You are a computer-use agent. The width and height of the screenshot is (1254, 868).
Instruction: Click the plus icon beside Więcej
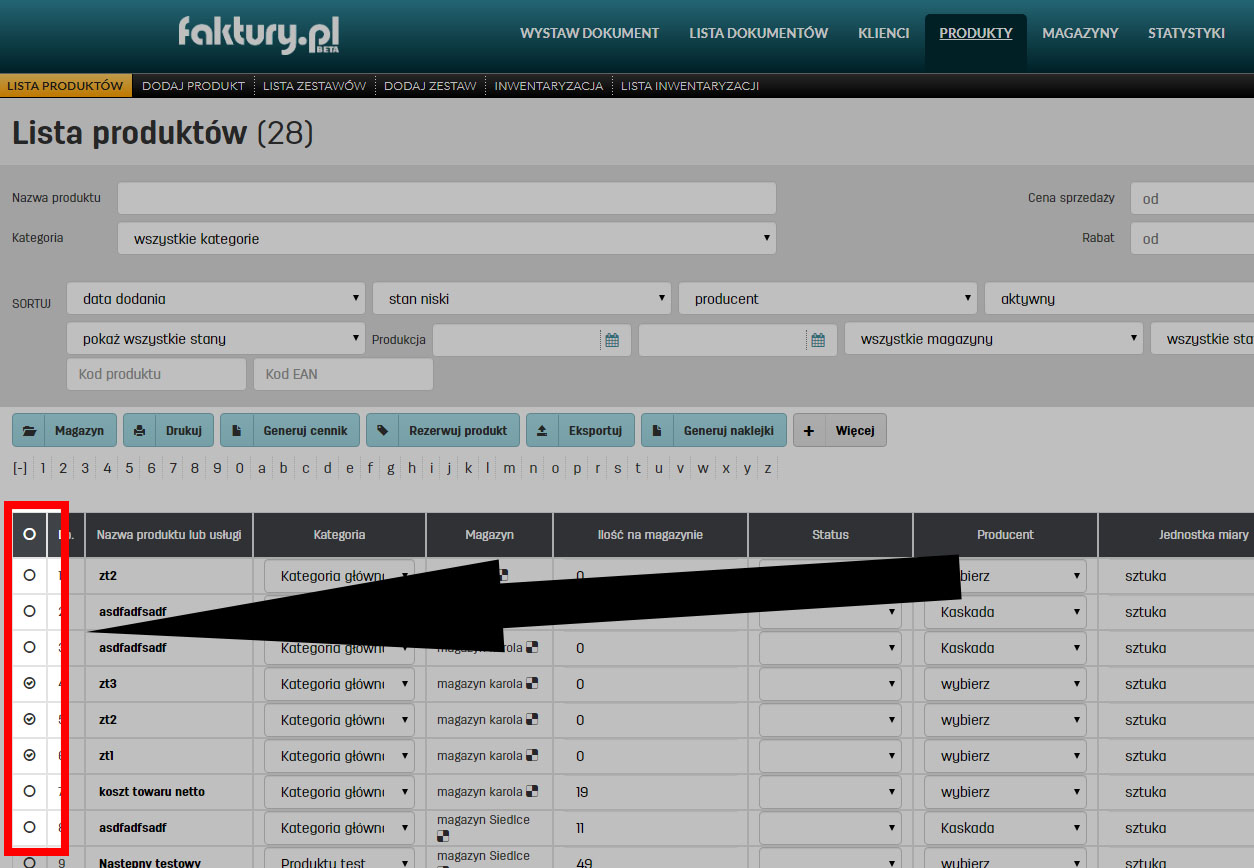point(809,431)
